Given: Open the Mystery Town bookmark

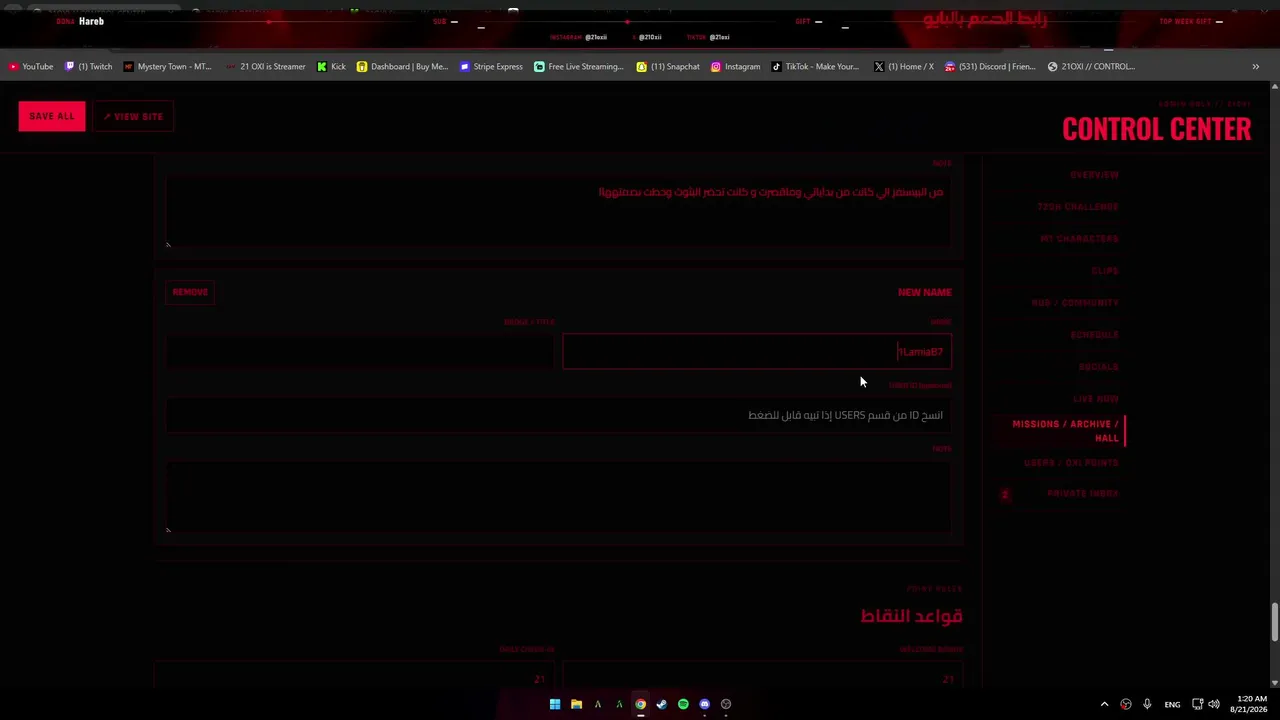Looking at the screenshot, I should pos(167,67).
